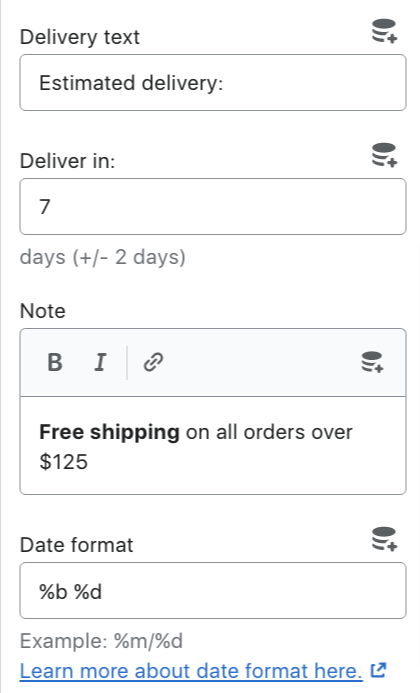Connect dynamic source for Delivery text

(x=384, y=31)
